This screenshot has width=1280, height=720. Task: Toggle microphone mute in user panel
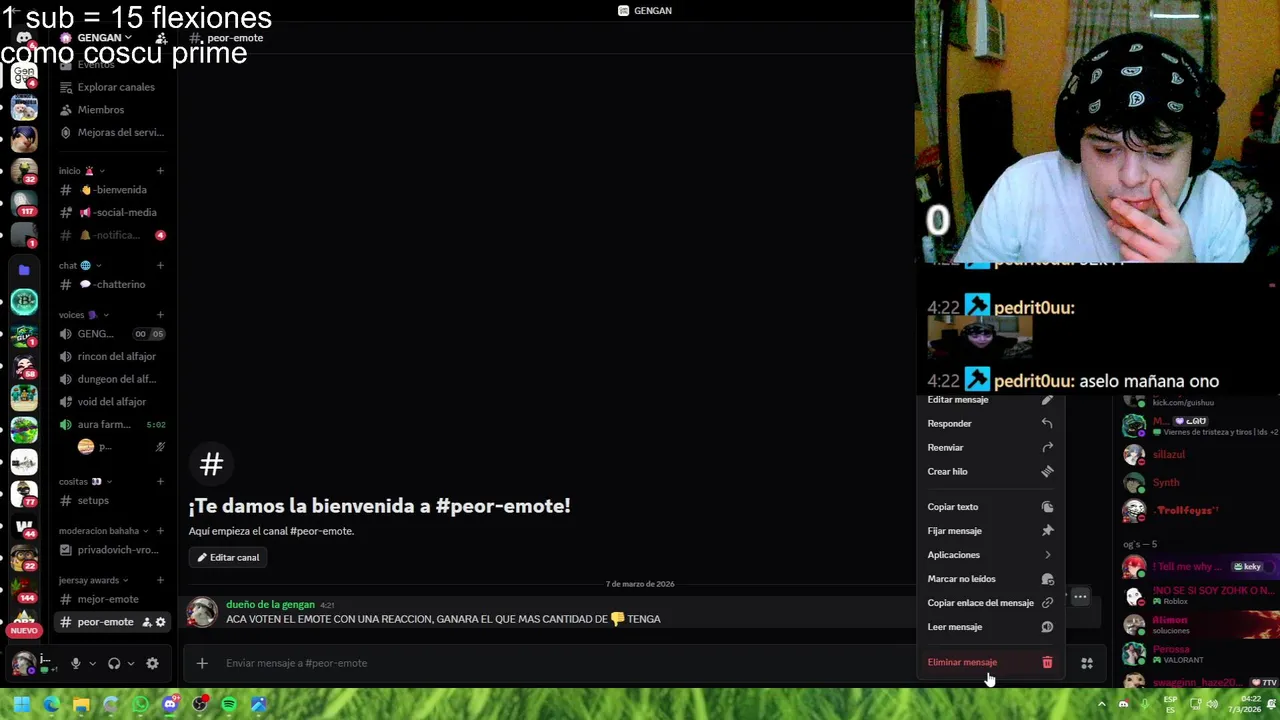(x=75, y=663)
